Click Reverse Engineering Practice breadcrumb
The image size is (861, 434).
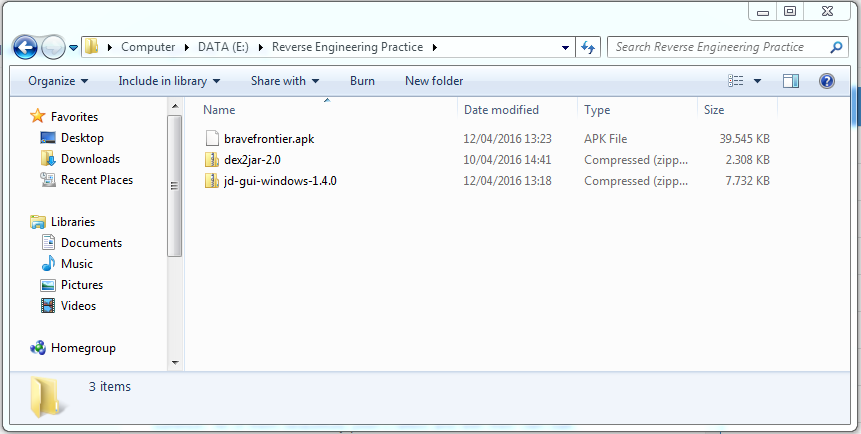[348, 47]
